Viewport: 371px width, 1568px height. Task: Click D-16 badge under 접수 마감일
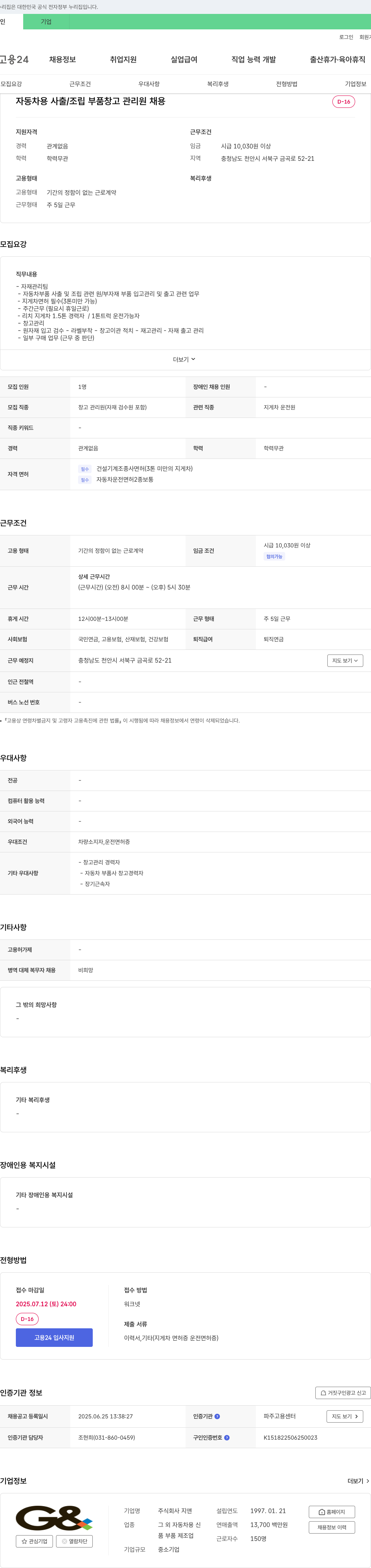(x=27, y=1319)
